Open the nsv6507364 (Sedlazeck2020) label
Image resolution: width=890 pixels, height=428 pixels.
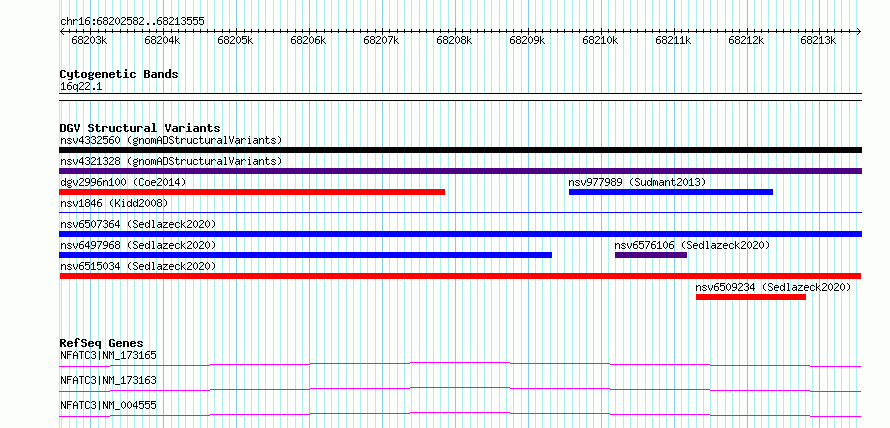pyautogui.click(x=138, y=224)
